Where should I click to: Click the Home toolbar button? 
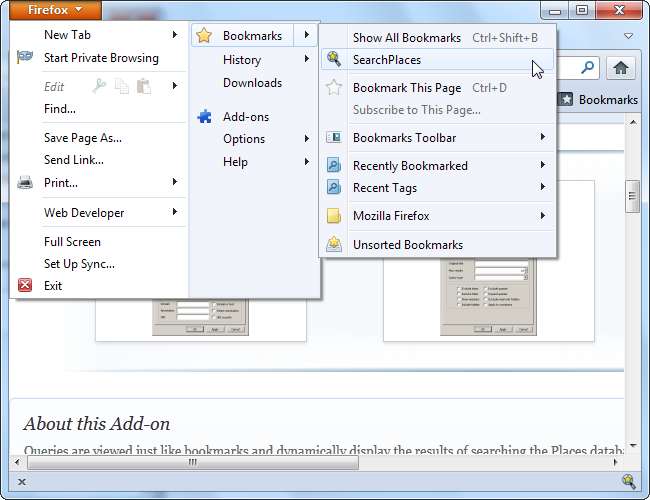(x=621, y=68)
